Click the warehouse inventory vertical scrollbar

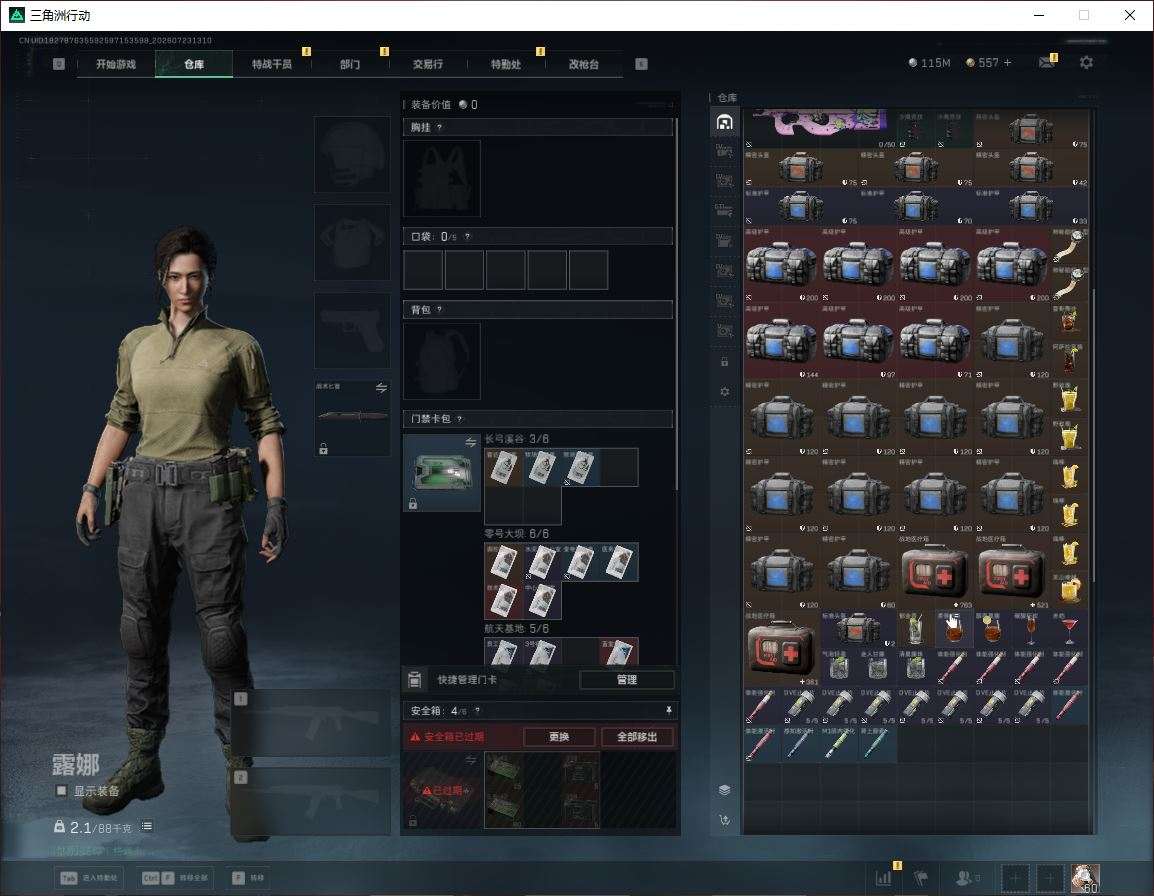(1094, 434)
